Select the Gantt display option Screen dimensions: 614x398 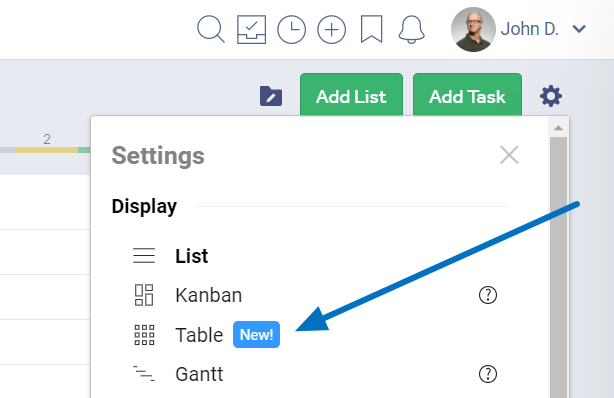click(199, 374)
